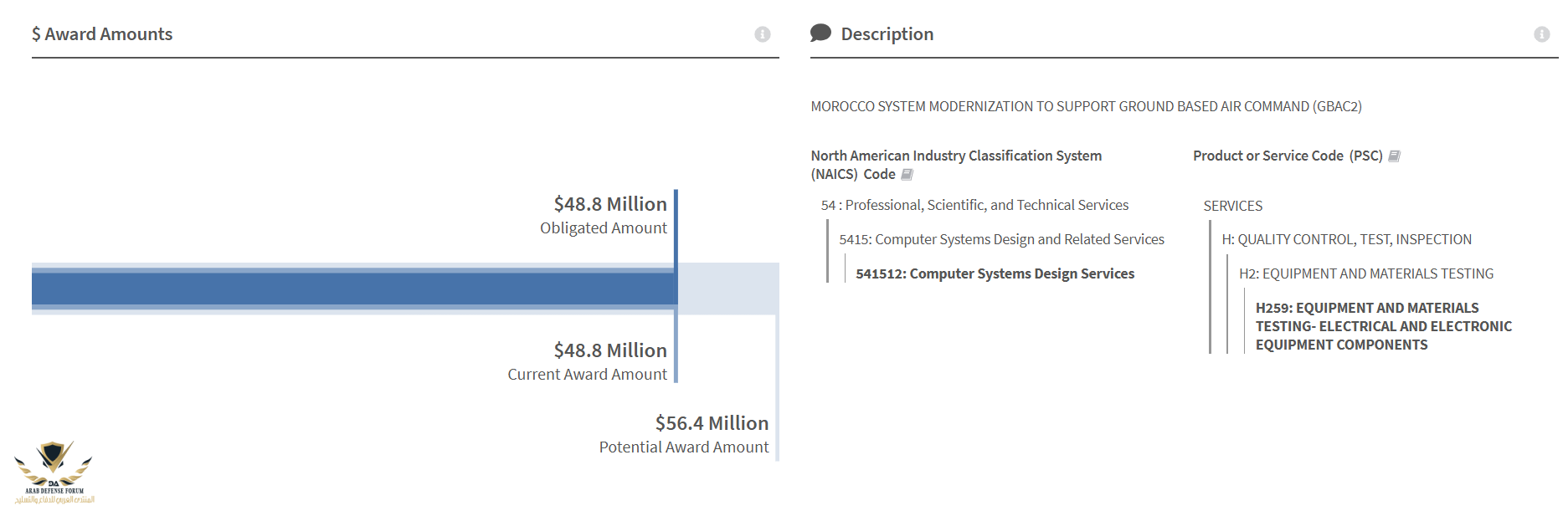Open the PSC glossary book icon
The width and height of the screenshot is (1568, 506).
(1394, 156)
